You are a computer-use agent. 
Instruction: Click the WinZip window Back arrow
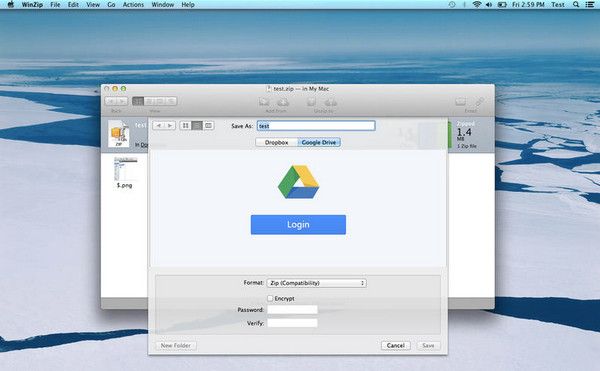pos(111,101)
